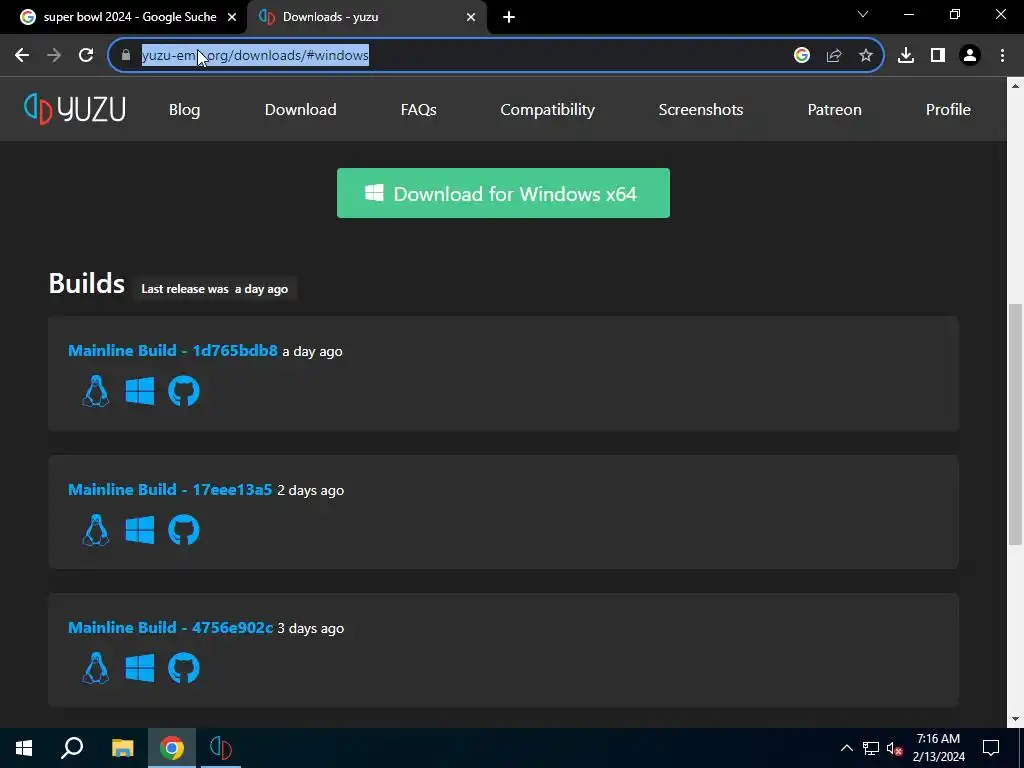Image resolution: width=1024 pixels, height=768 pixels.
Task: Open the network tray icon
Action: click(x=871, y=748)
